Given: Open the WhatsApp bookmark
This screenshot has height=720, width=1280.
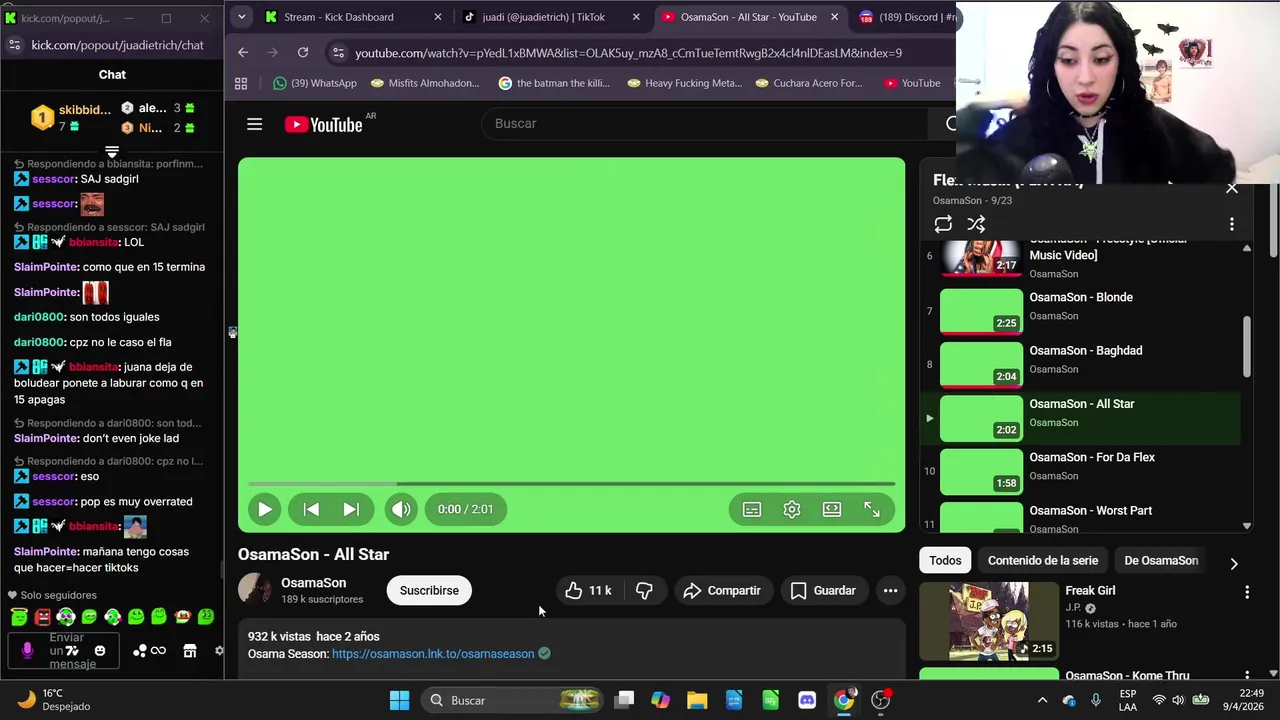Looking at the screenshot, I should point(315,83).
